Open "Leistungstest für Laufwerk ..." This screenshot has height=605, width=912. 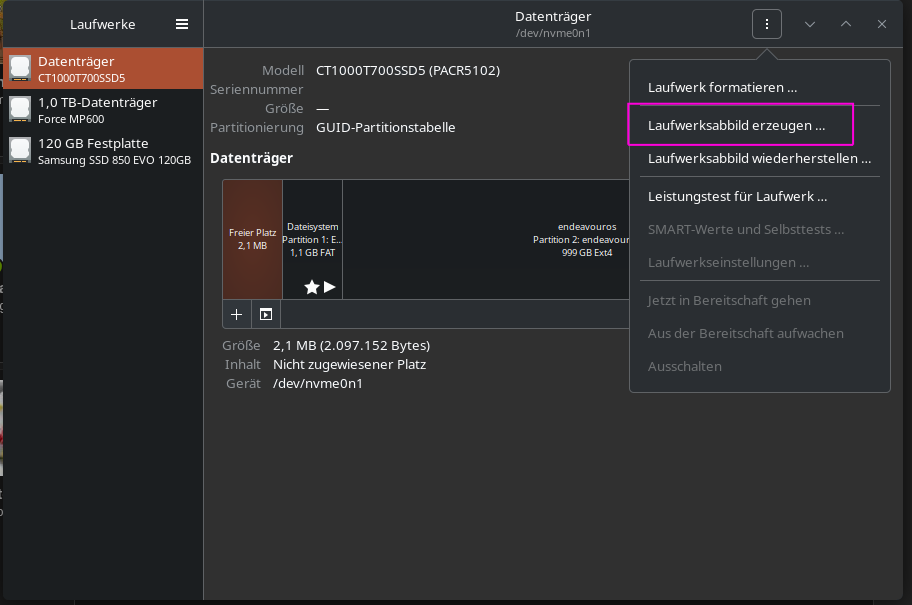[737, 196]
